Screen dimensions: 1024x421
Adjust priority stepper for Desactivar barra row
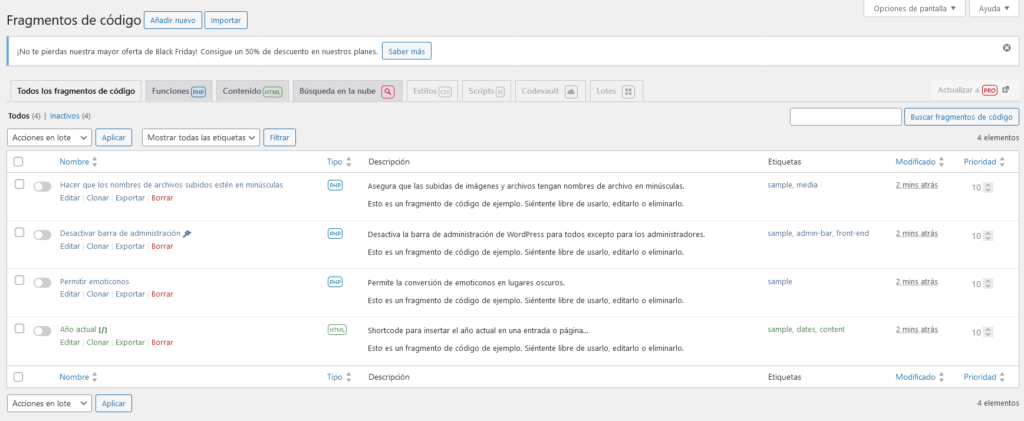point(988,236)
